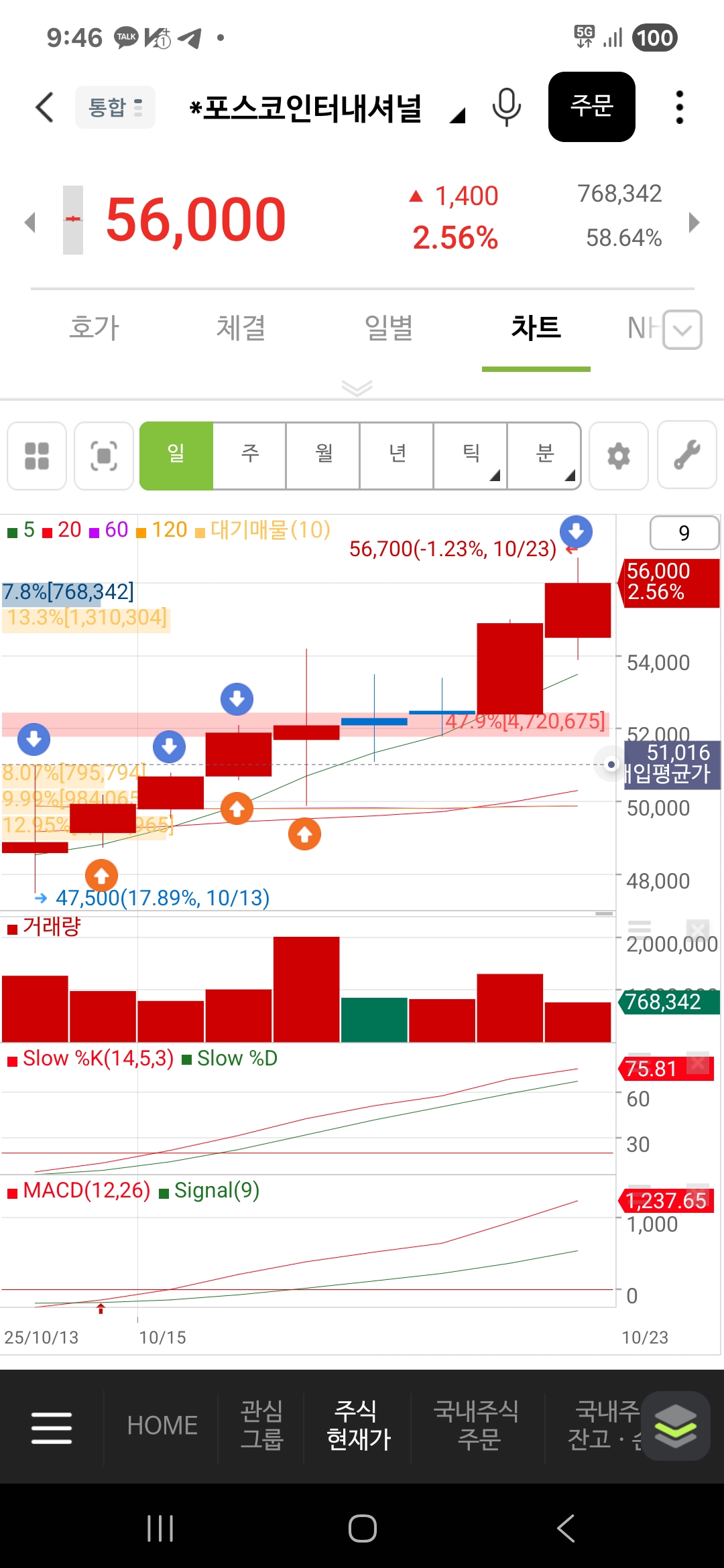Edit the candle count field showing 9
Screen dimensions: 724x1568
coord(684,533)
